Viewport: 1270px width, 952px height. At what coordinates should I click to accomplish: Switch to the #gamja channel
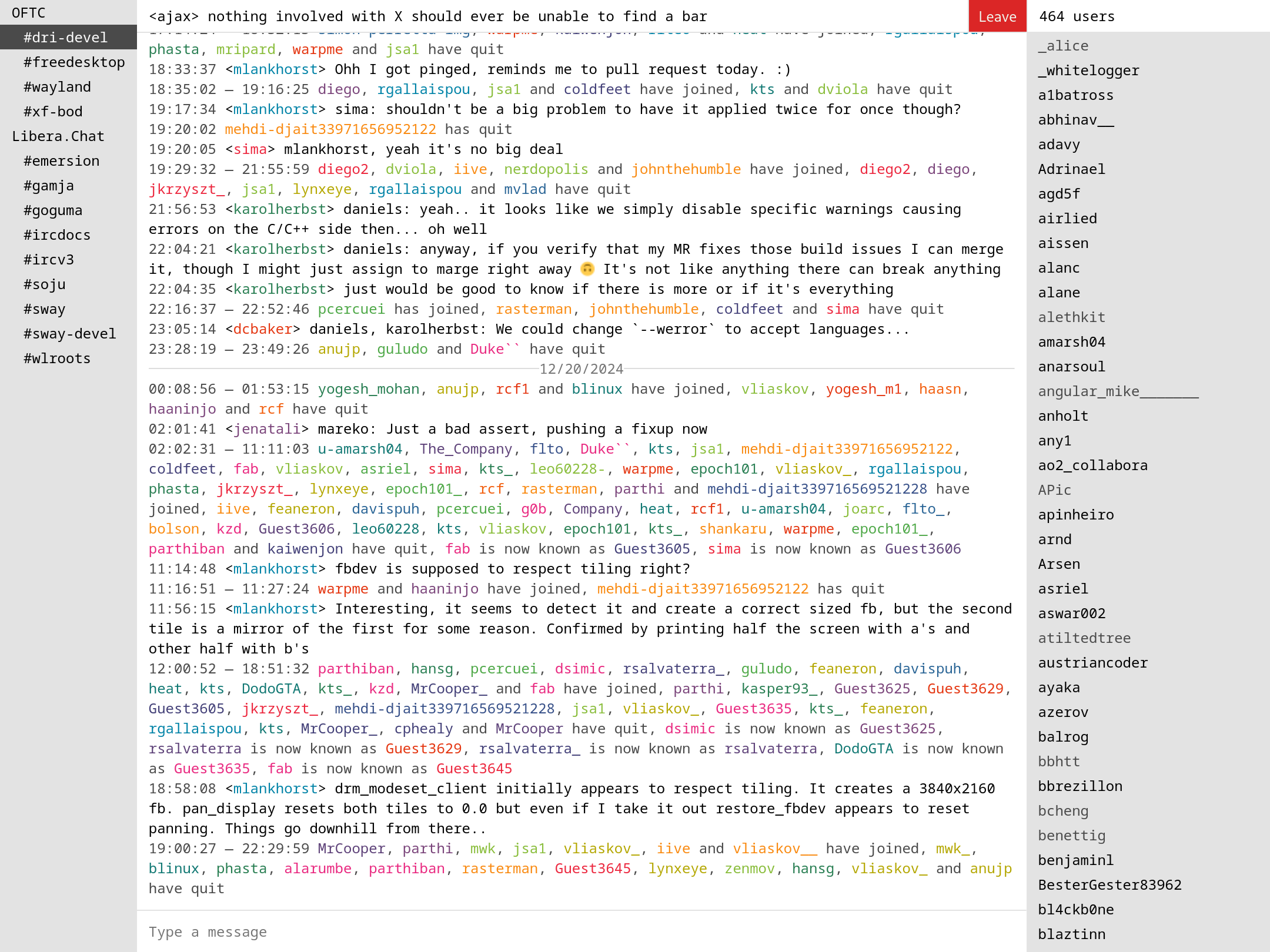pyautogui.click(x=49, y=186)
